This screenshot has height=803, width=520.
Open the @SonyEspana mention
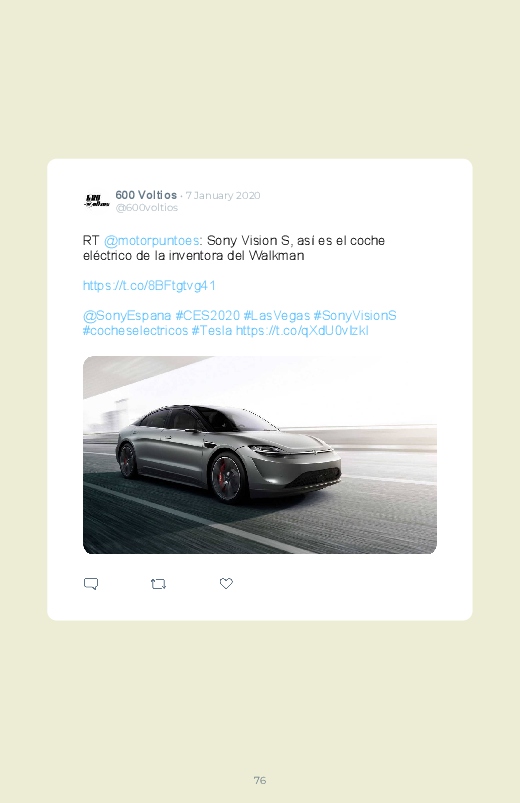[127, 315]
